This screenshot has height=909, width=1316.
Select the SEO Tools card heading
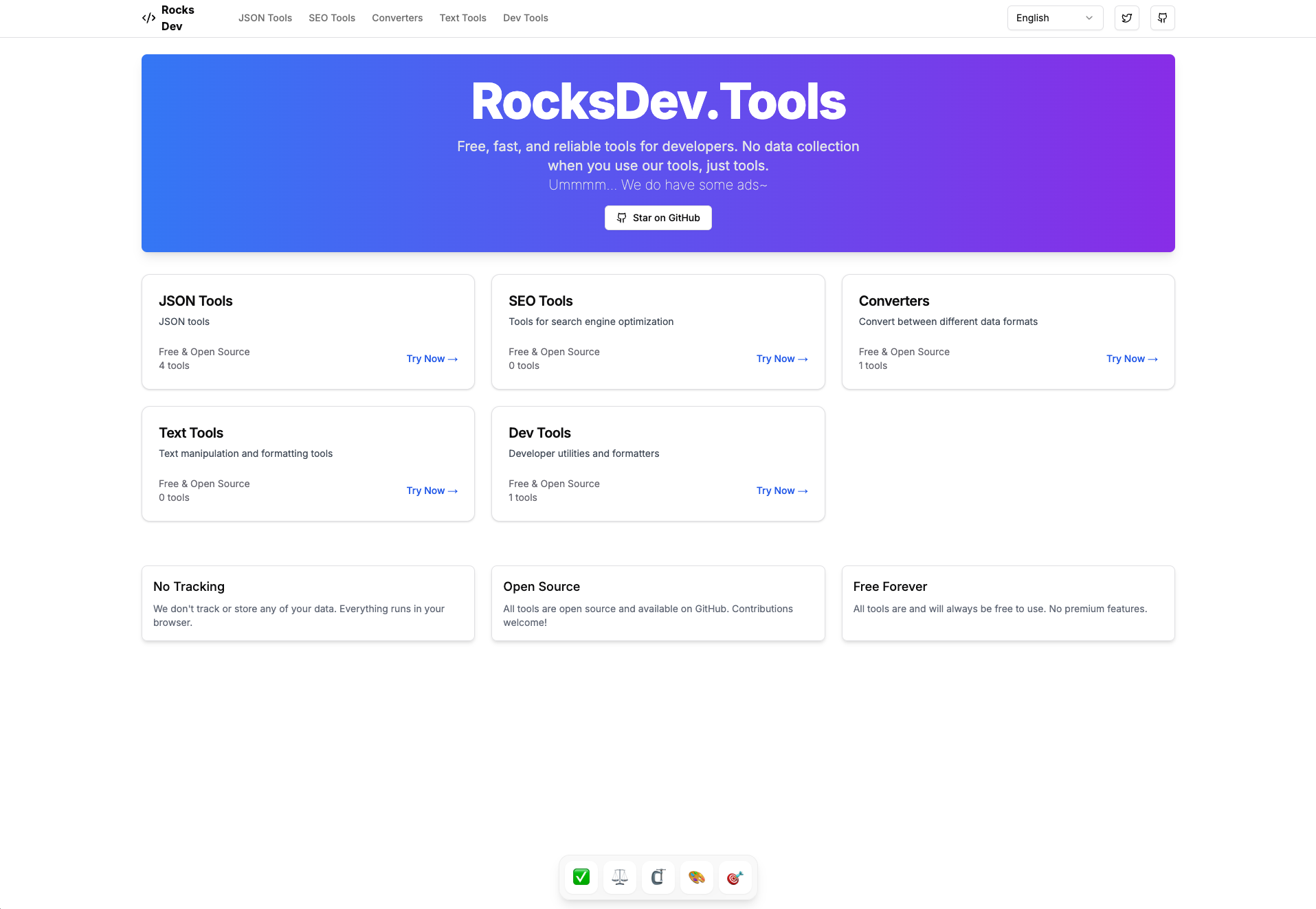(x=541, y=301)
